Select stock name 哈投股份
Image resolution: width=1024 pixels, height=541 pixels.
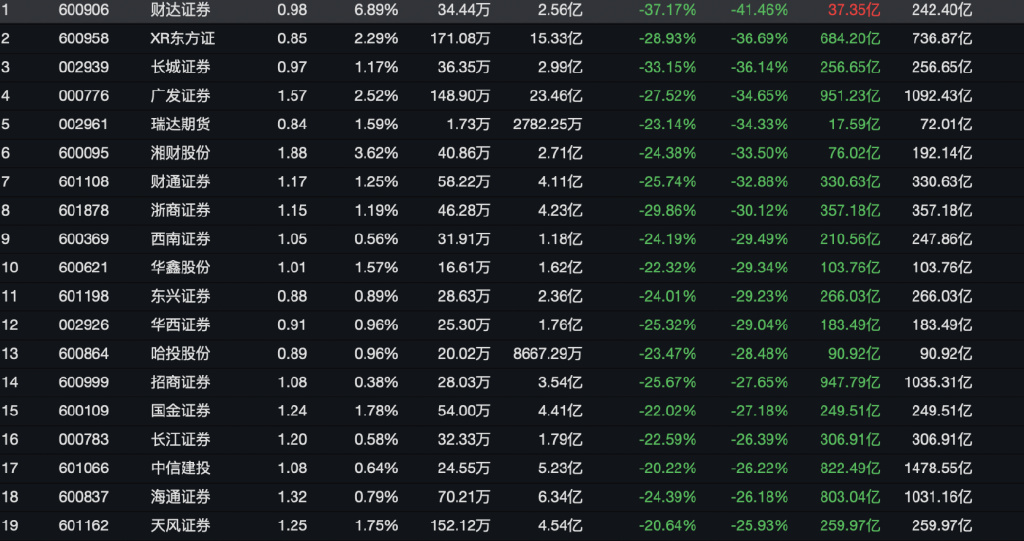(x=180, y=353)
